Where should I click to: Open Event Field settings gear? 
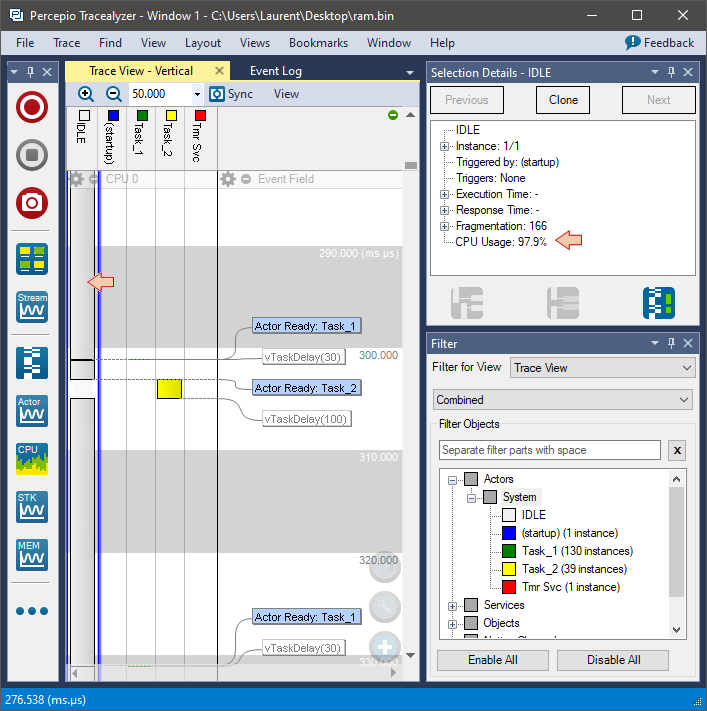click(228, 179)
